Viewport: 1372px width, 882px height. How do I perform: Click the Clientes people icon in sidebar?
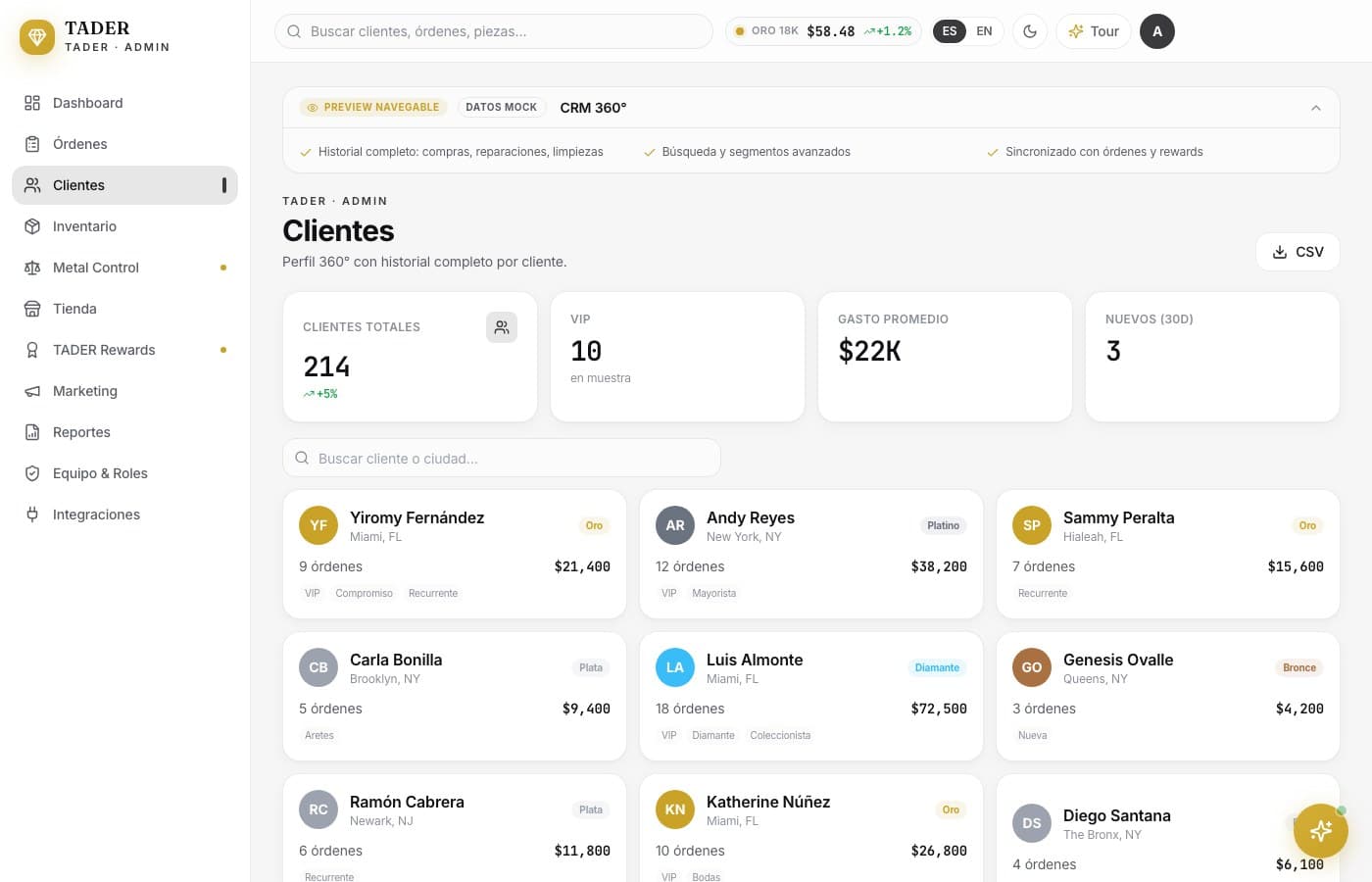(x=32, y=185)
